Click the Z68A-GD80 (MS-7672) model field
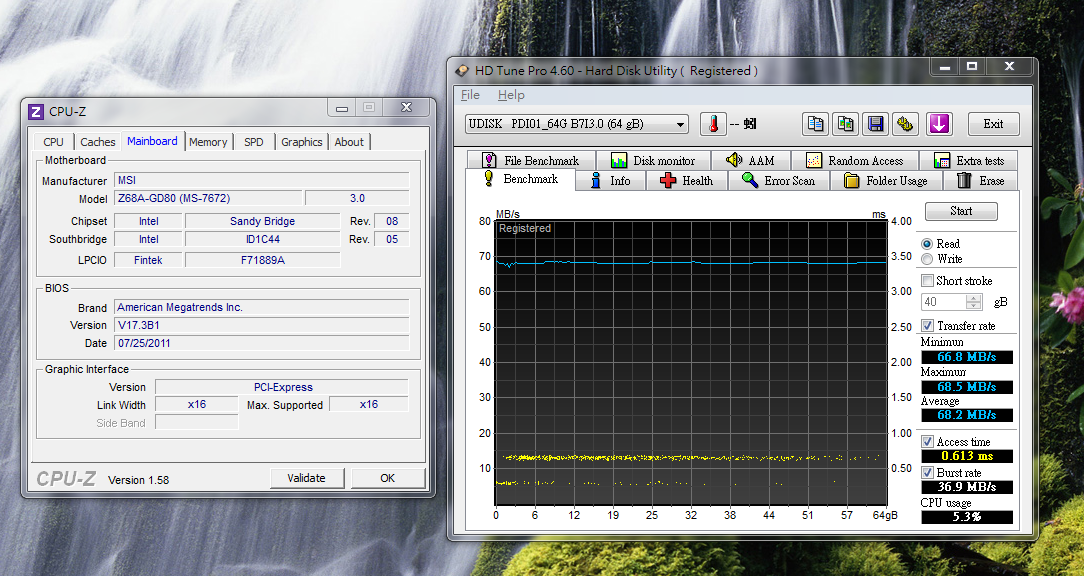Screen dimensions: 1084x576 point(208,198)
